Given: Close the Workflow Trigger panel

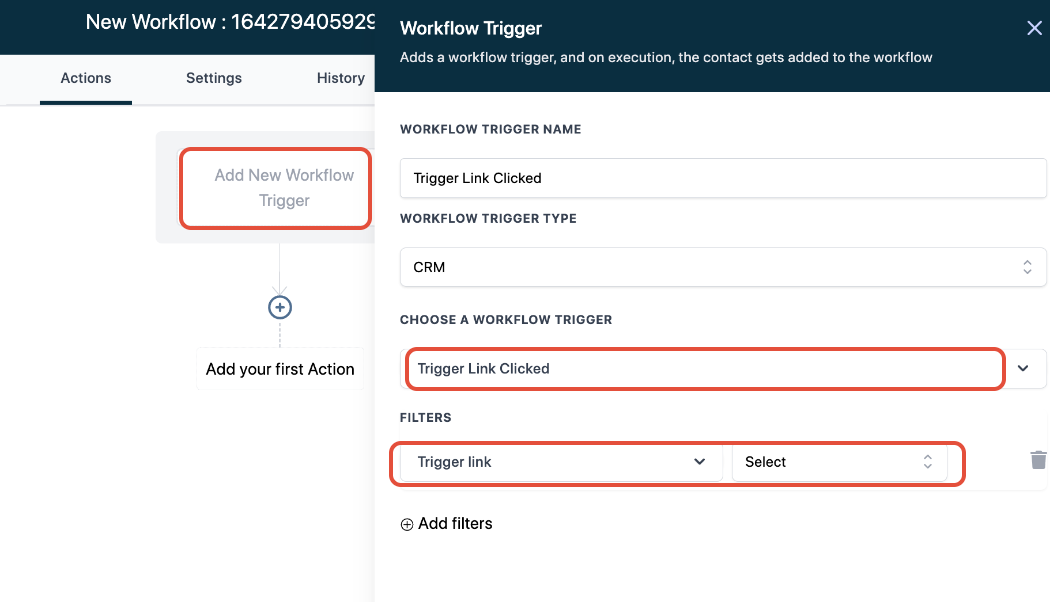Looking at the screenshot, I should pos(1034,28).
